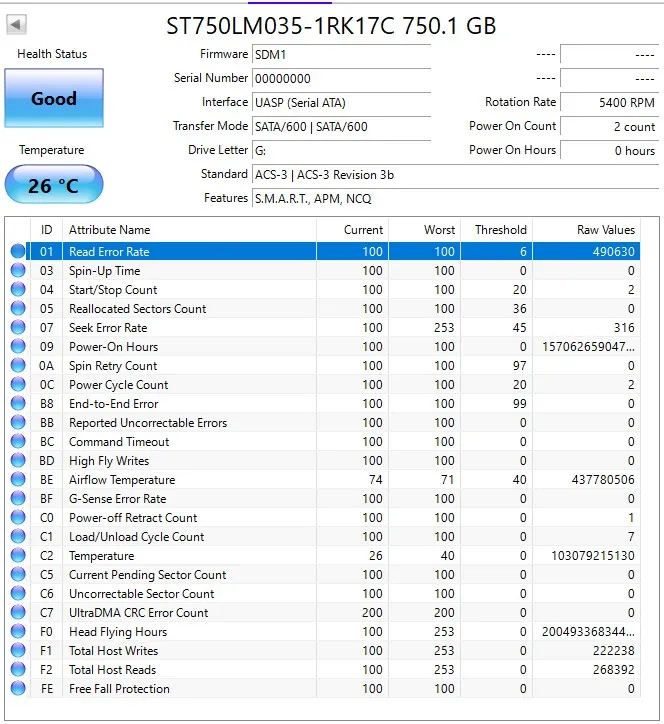Select status icon of Current Pending Sector Count row
This screenshot has height=724, width=664.
(18, 574)
